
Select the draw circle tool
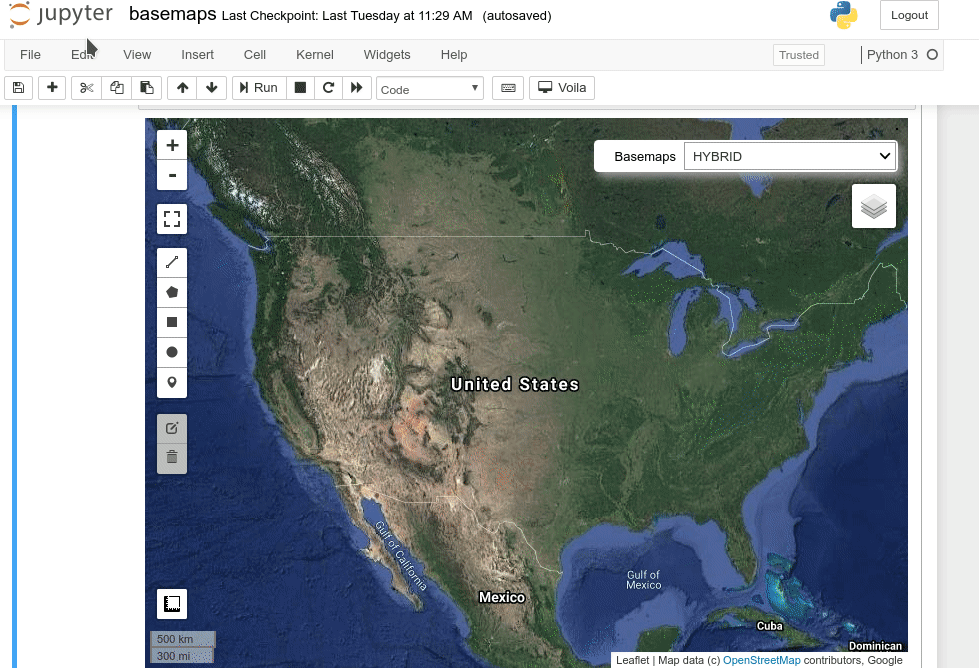(172, 352)
